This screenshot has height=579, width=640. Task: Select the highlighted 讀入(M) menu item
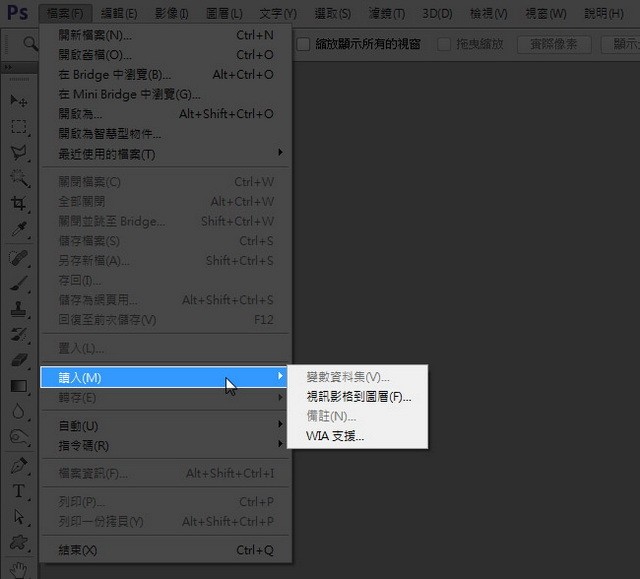pos(164,377)
